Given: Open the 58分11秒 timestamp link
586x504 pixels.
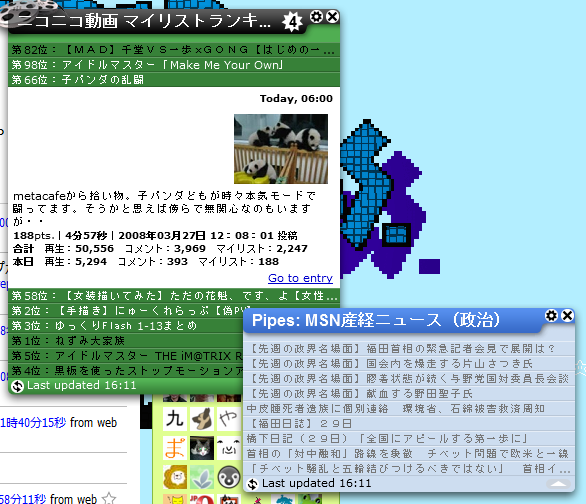Looking at the screenshot, I should (23, 499).
